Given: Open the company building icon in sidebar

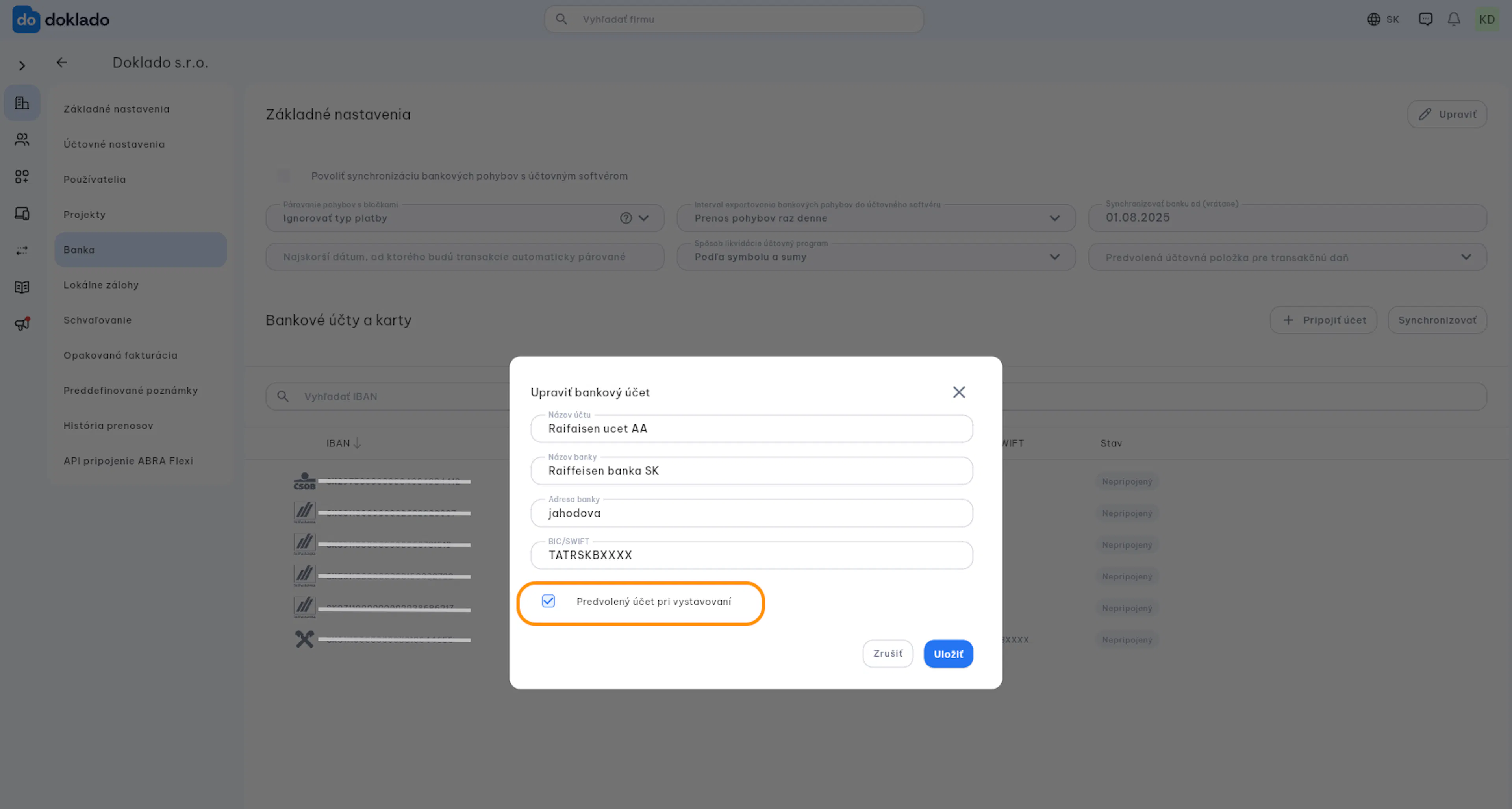Looking at the screenshot, I should click(22, 103).
